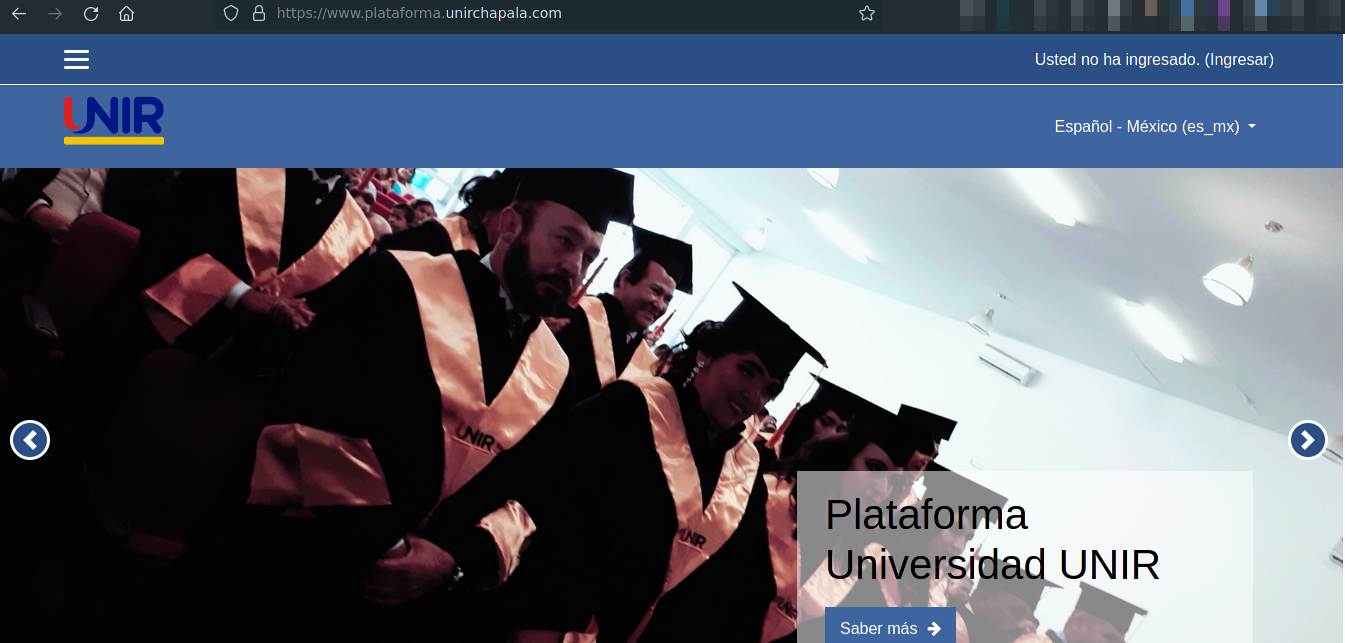Open the hamburger side menu
The height and width of the screenshot is (643, 1345).
pos(77,60)
